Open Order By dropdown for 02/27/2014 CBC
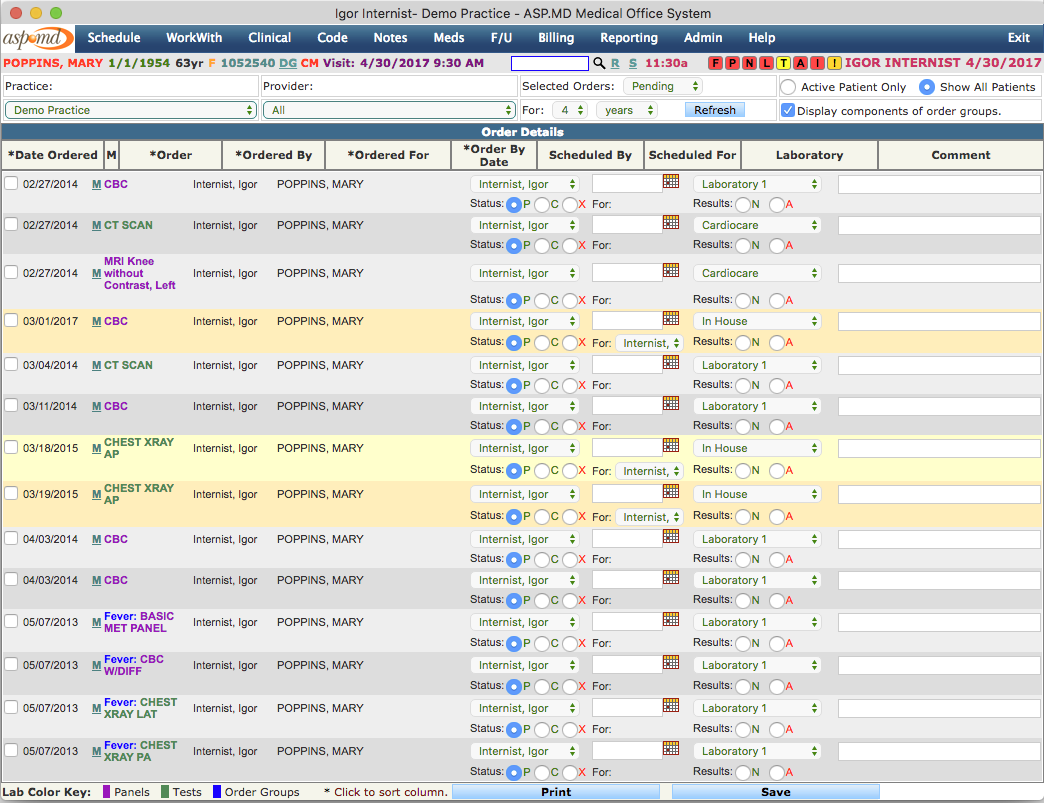 (x=525, y=184)
